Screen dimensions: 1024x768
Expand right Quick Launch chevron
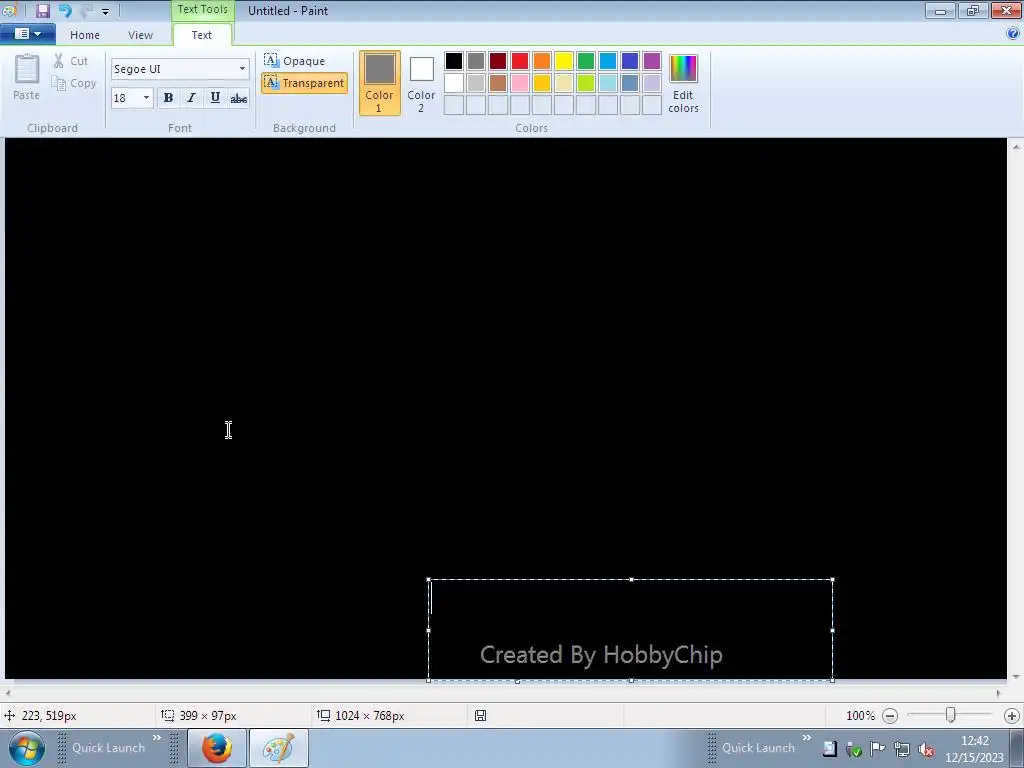(x=807, y=738)
